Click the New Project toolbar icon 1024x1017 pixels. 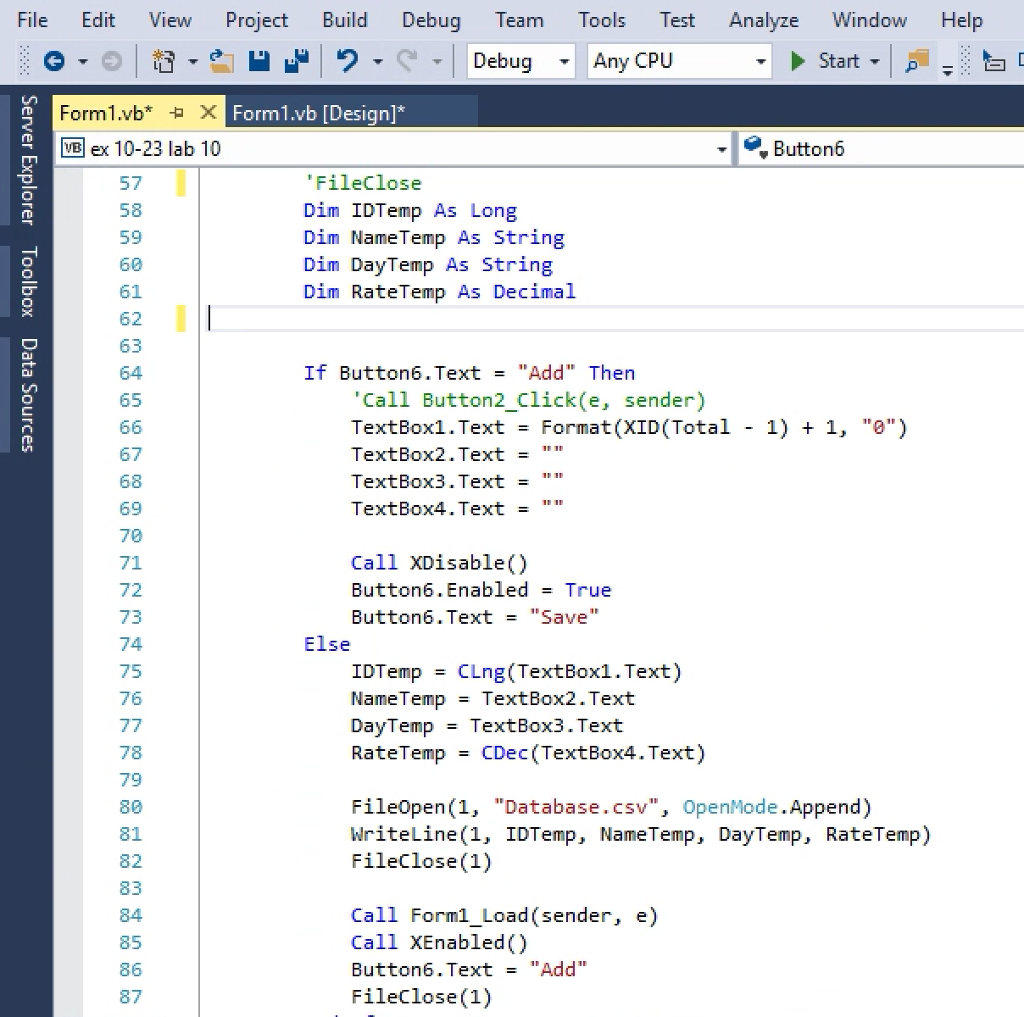pos(164,62)
